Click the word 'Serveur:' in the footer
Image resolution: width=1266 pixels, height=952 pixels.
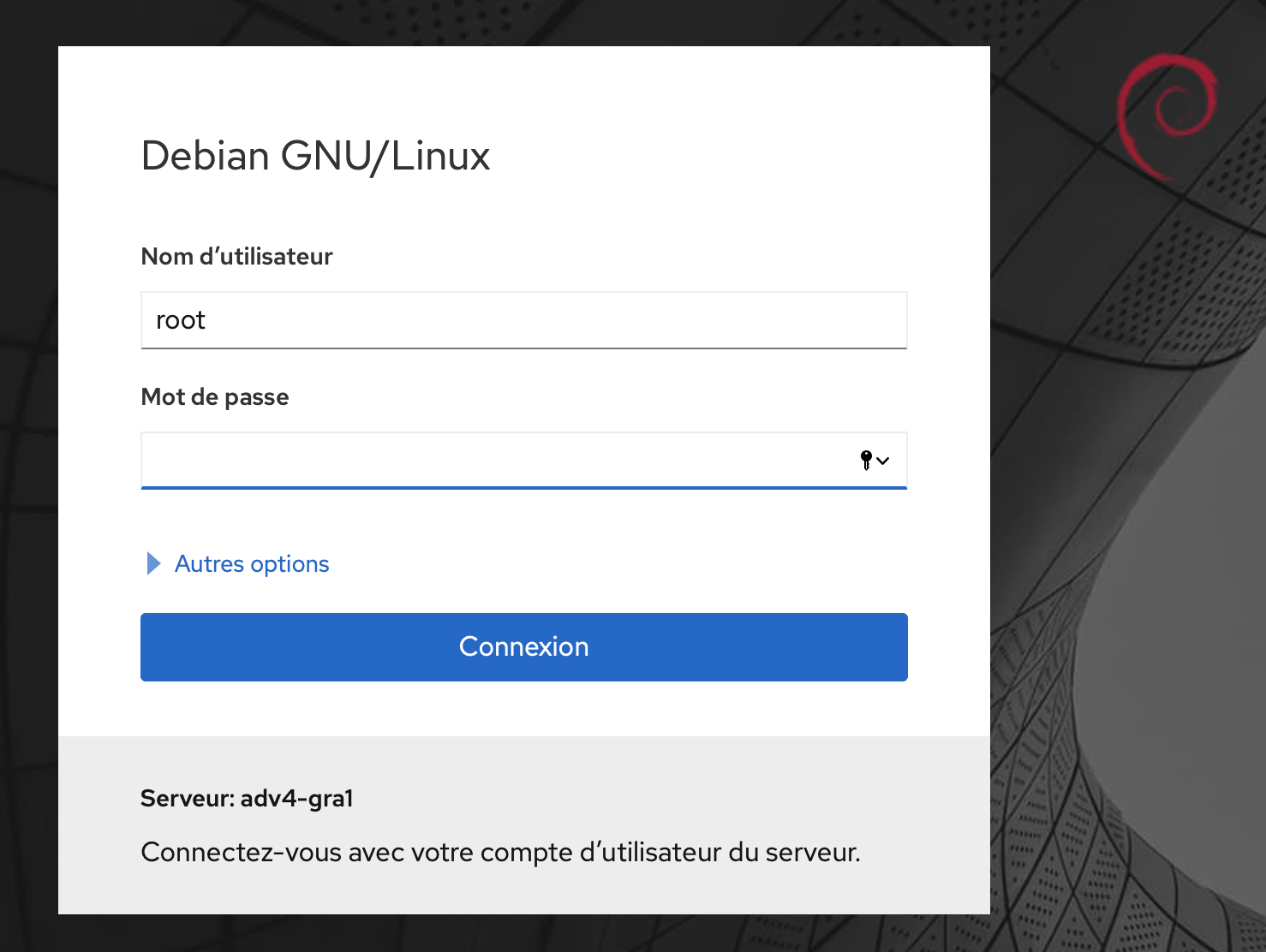188,799
